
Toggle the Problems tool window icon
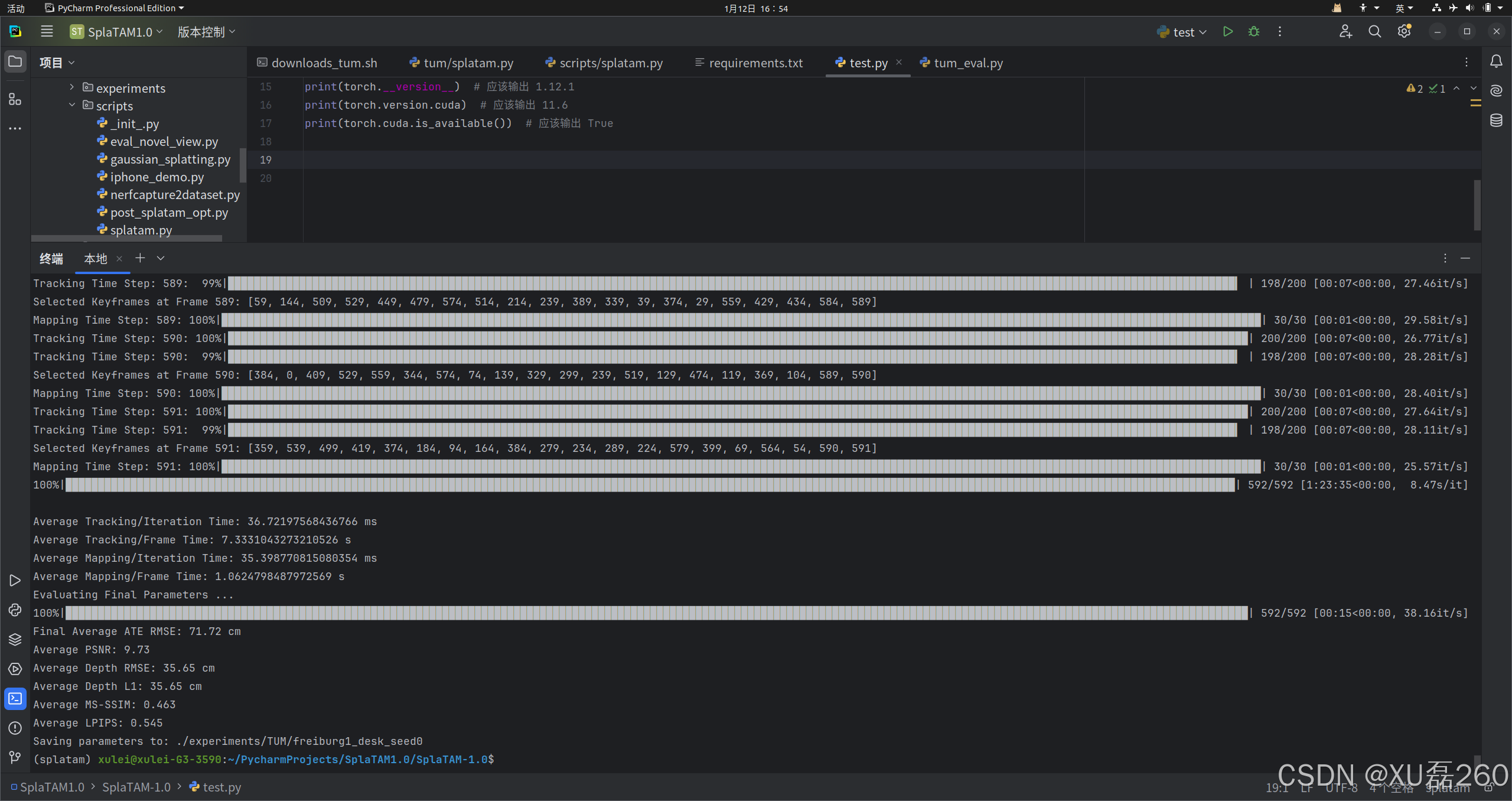15,728
